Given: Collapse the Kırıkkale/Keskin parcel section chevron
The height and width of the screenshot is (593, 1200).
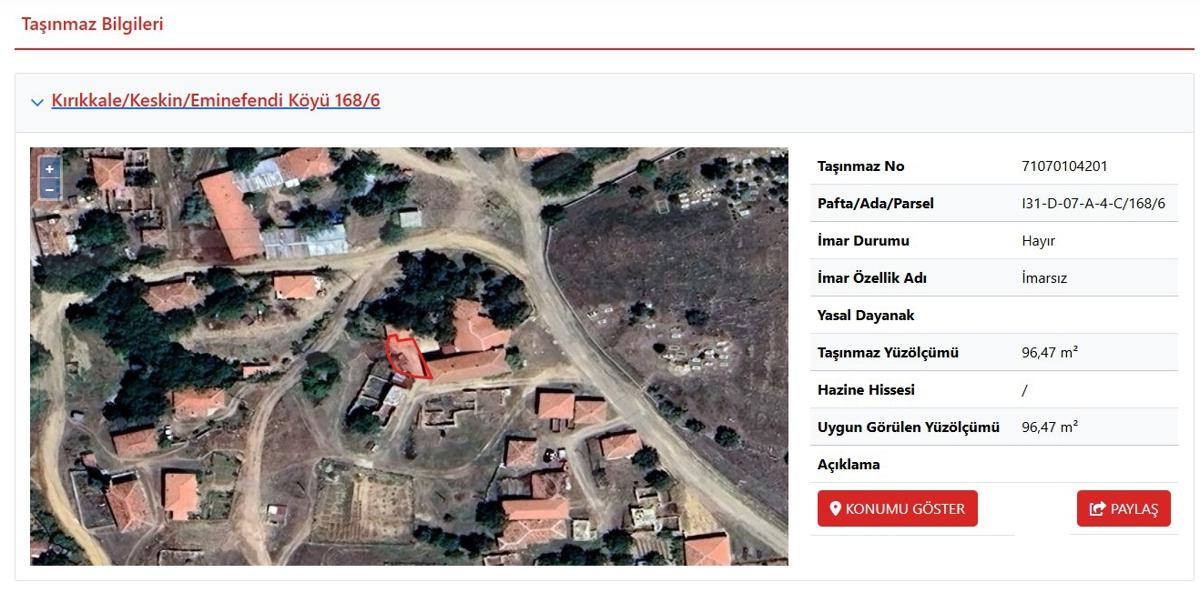Looking at the screenshot, I should pos(38,102).
